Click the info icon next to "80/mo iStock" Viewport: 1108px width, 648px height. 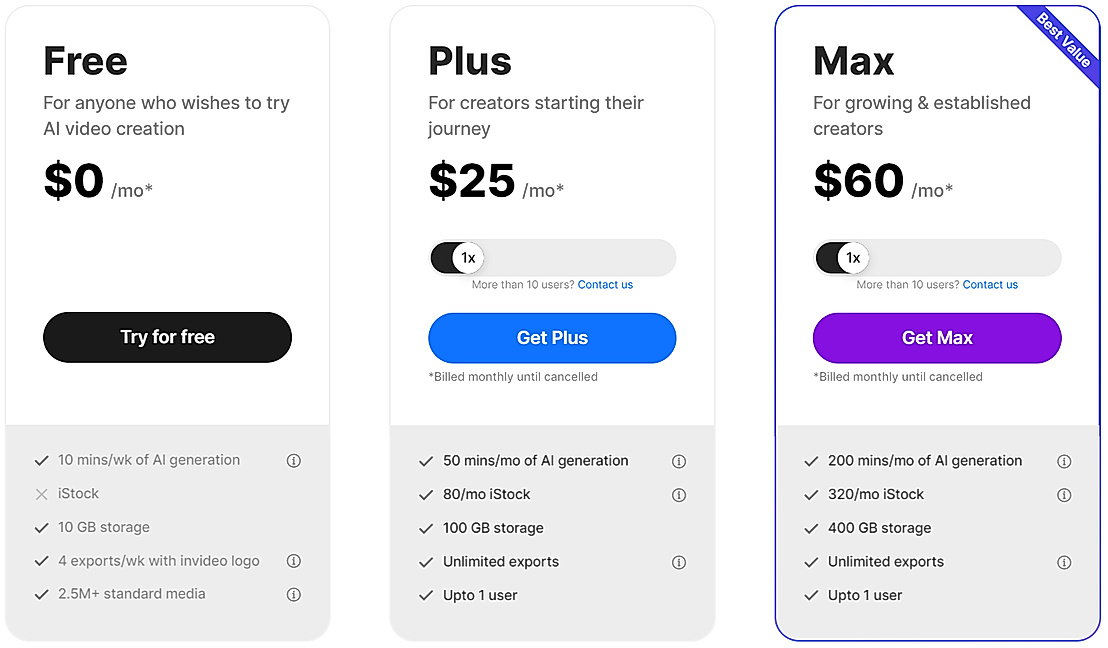(x=679, y=494)
